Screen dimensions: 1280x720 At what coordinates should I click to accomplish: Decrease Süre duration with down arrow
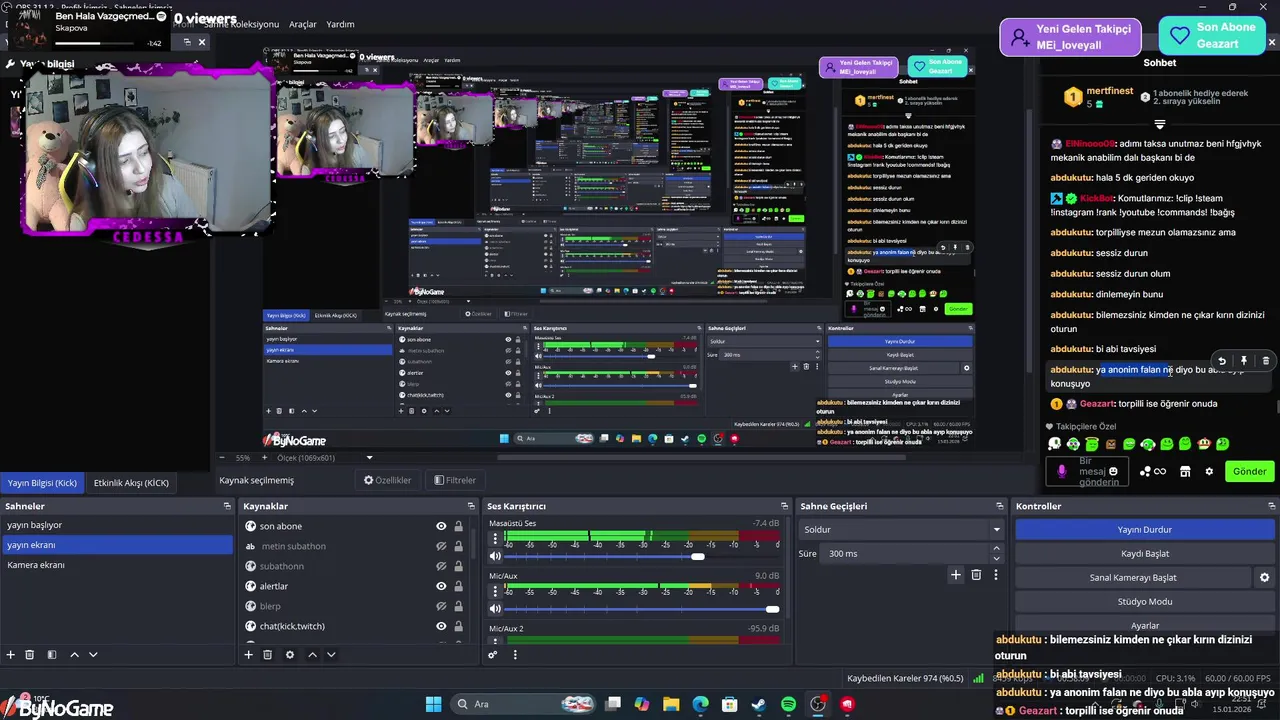point(996,558)
